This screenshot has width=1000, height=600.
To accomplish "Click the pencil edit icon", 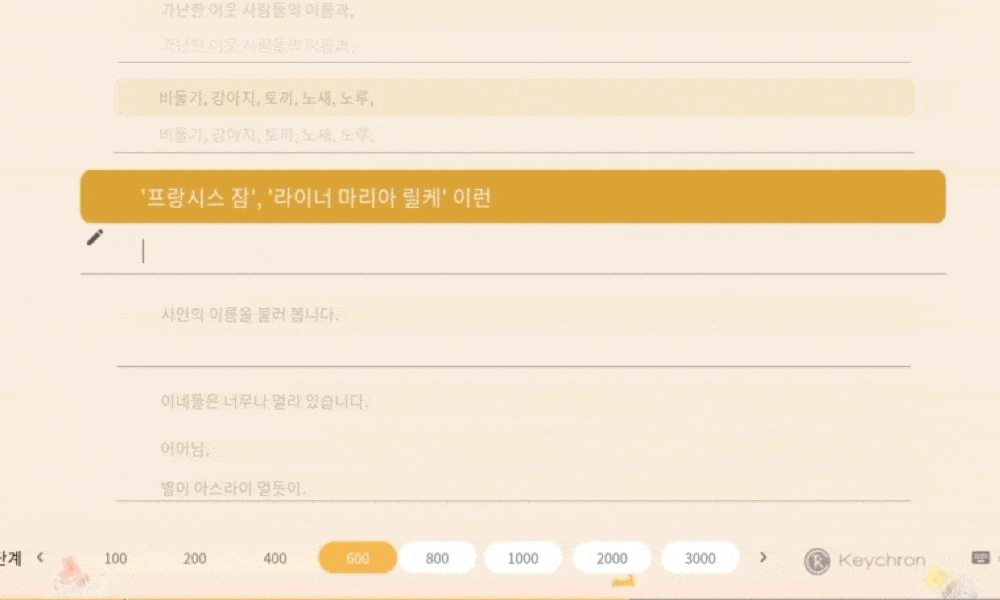I will [x=95, y=237].
